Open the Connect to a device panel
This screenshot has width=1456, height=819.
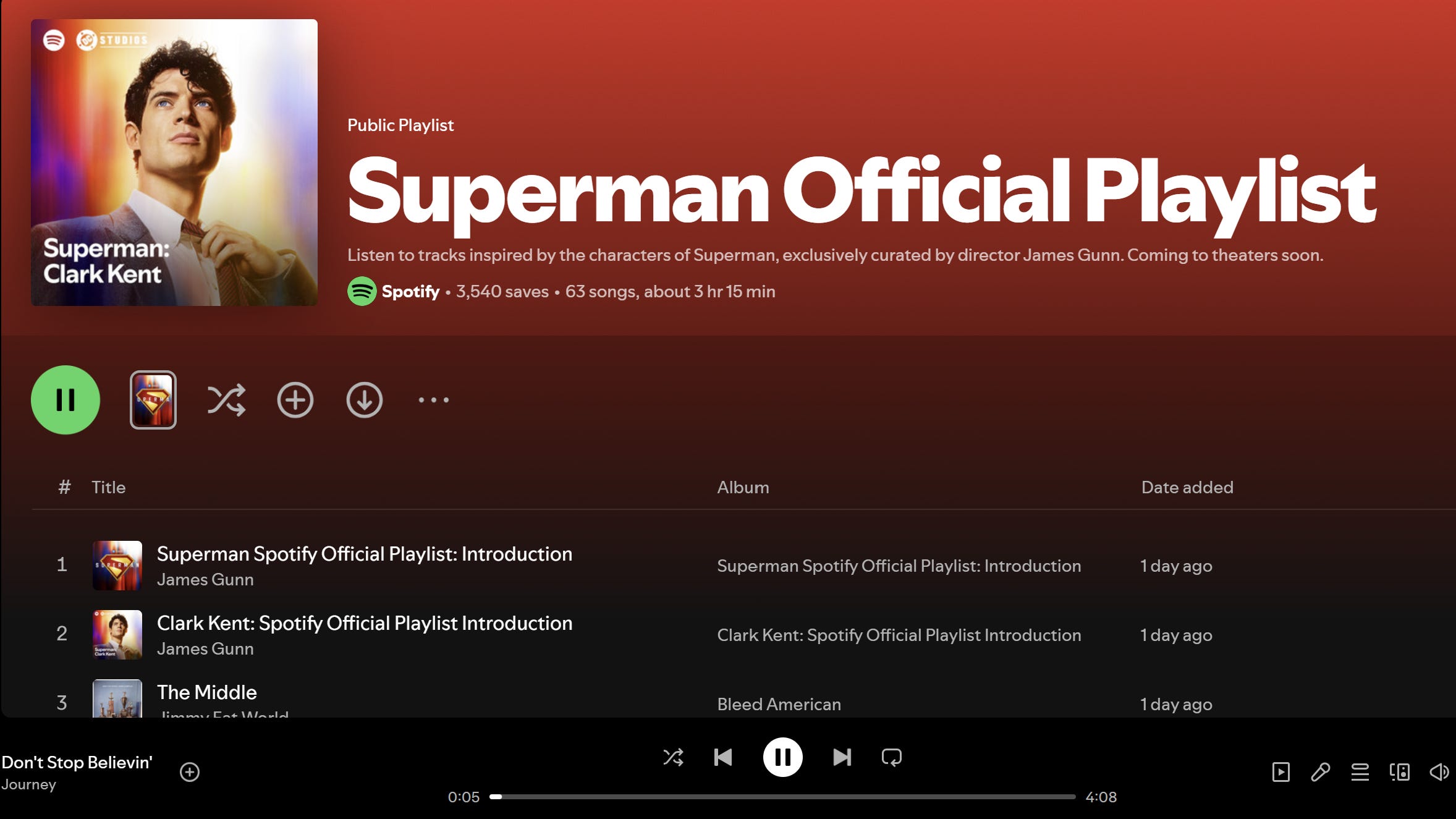pyautogui.click(x=1400, y=772)
